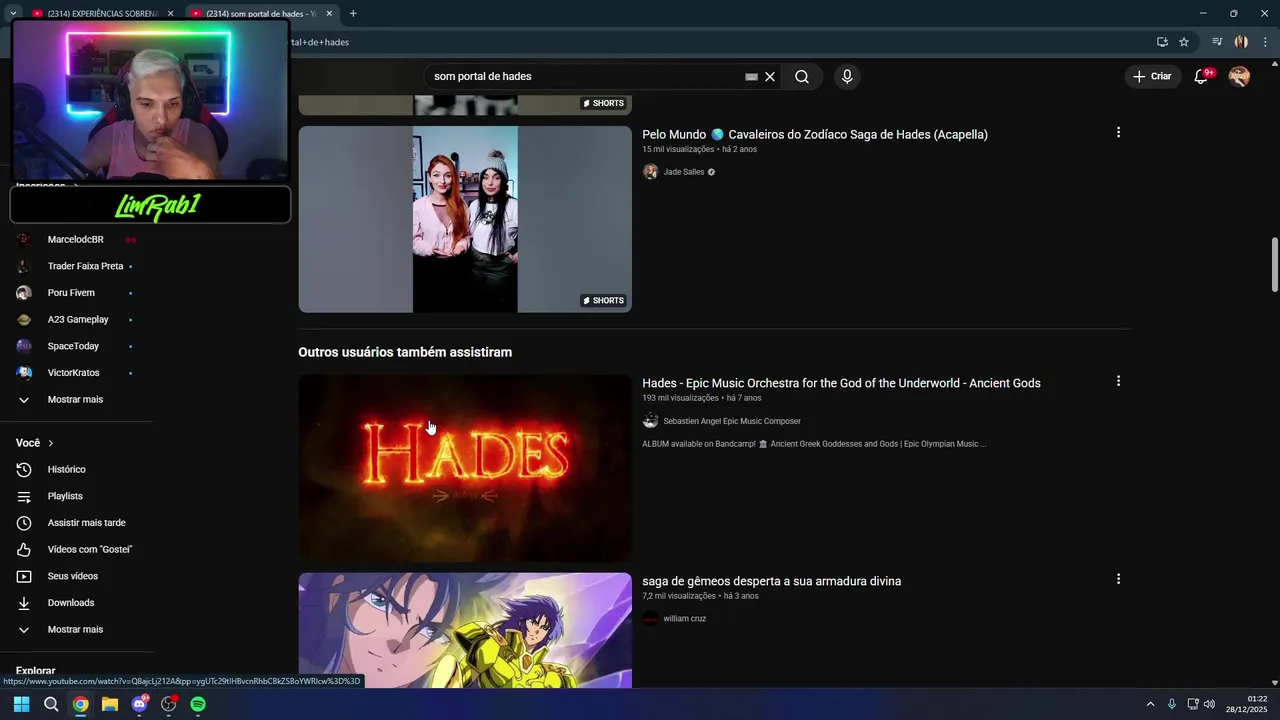Viewport: 1280px width, 720px height.
Task: Go to Jade Salles channel name
Action: [684, 172]
